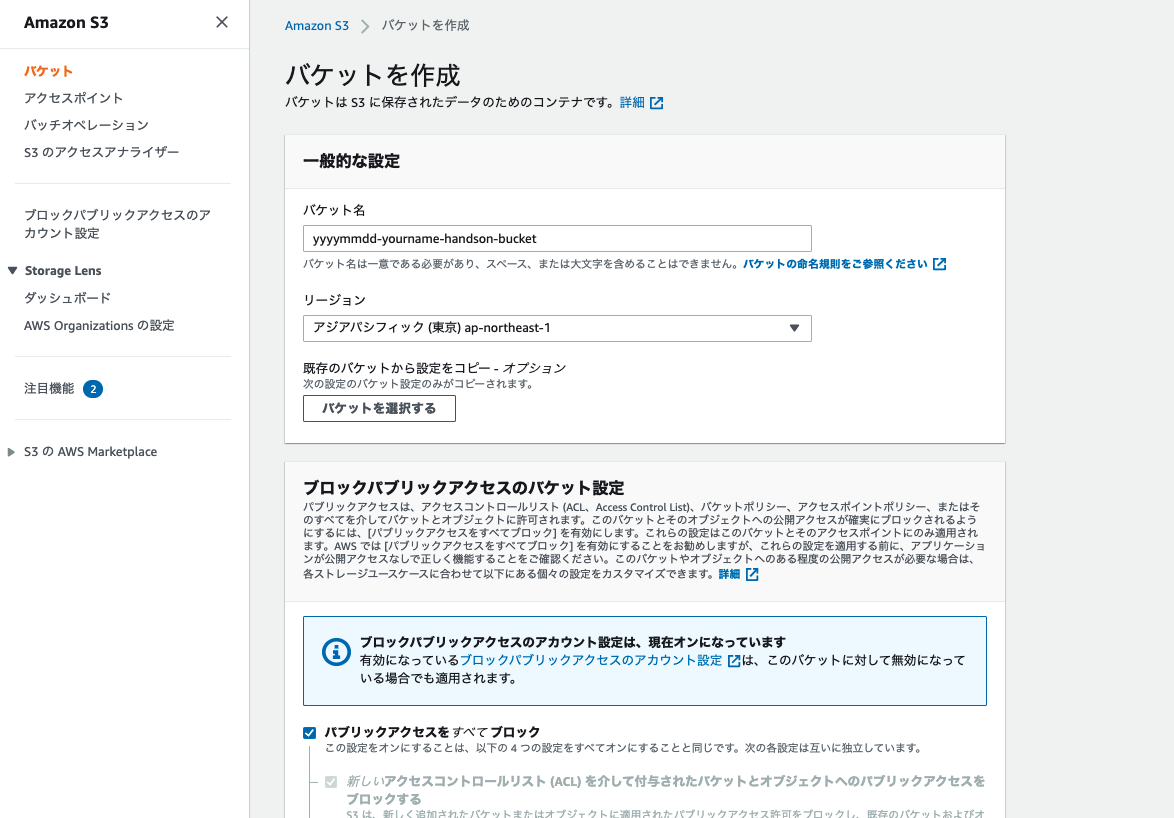Open external link icon beside 詳細 under page title
The image size is (1174, 818).
(657, 103)
